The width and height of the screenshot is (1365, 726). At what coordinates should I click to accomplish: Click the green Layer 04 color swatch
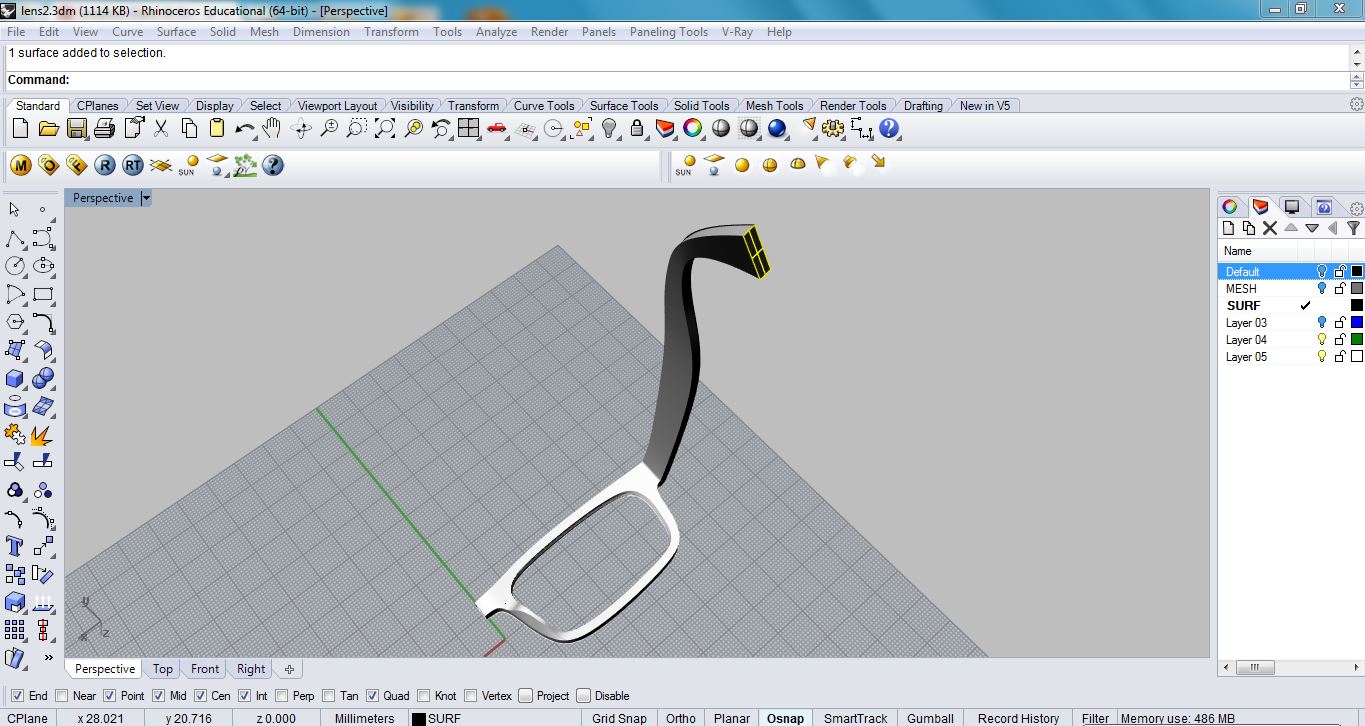tap(1357, 340)
